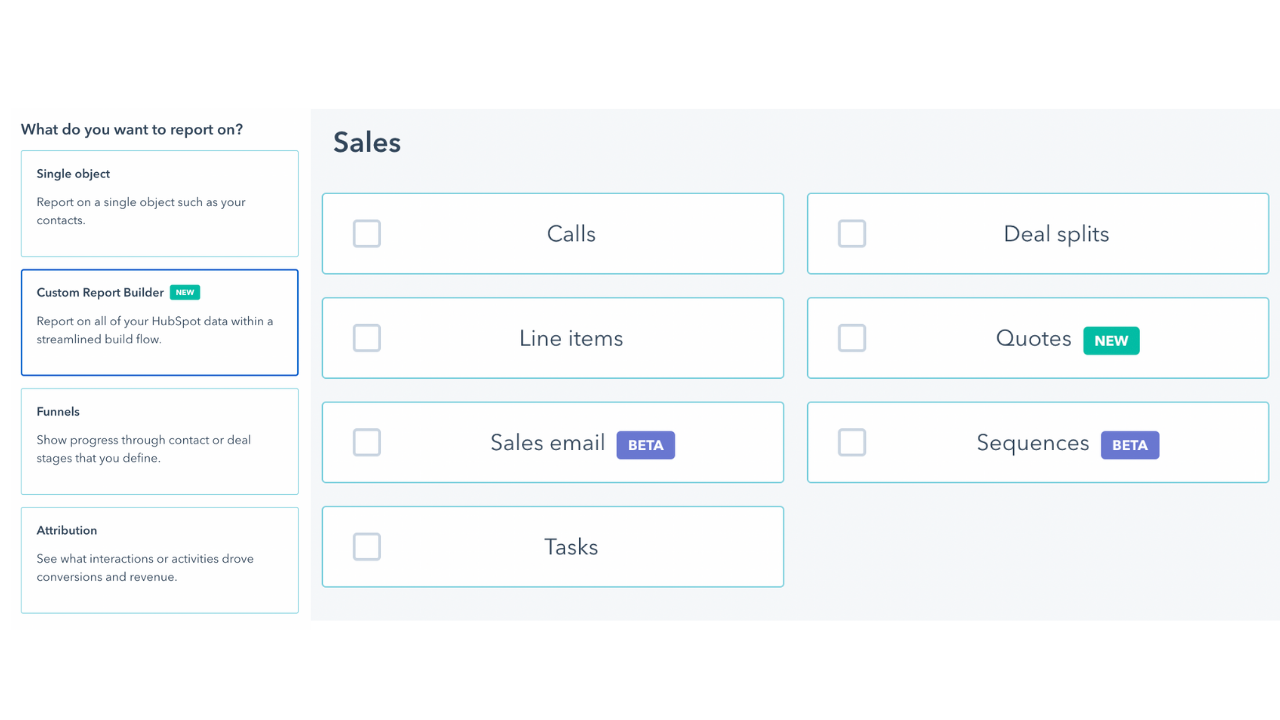This screenshot has width=1280, height=720.
Task: Click the Calls label text
Action: [x=571, y=234]
